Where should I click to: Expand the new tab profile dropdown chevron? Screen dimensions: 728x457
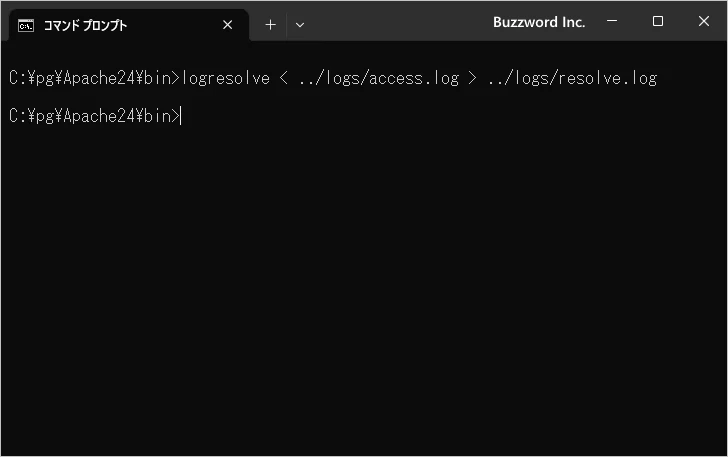pyautogui.click(x=299, y=25)
